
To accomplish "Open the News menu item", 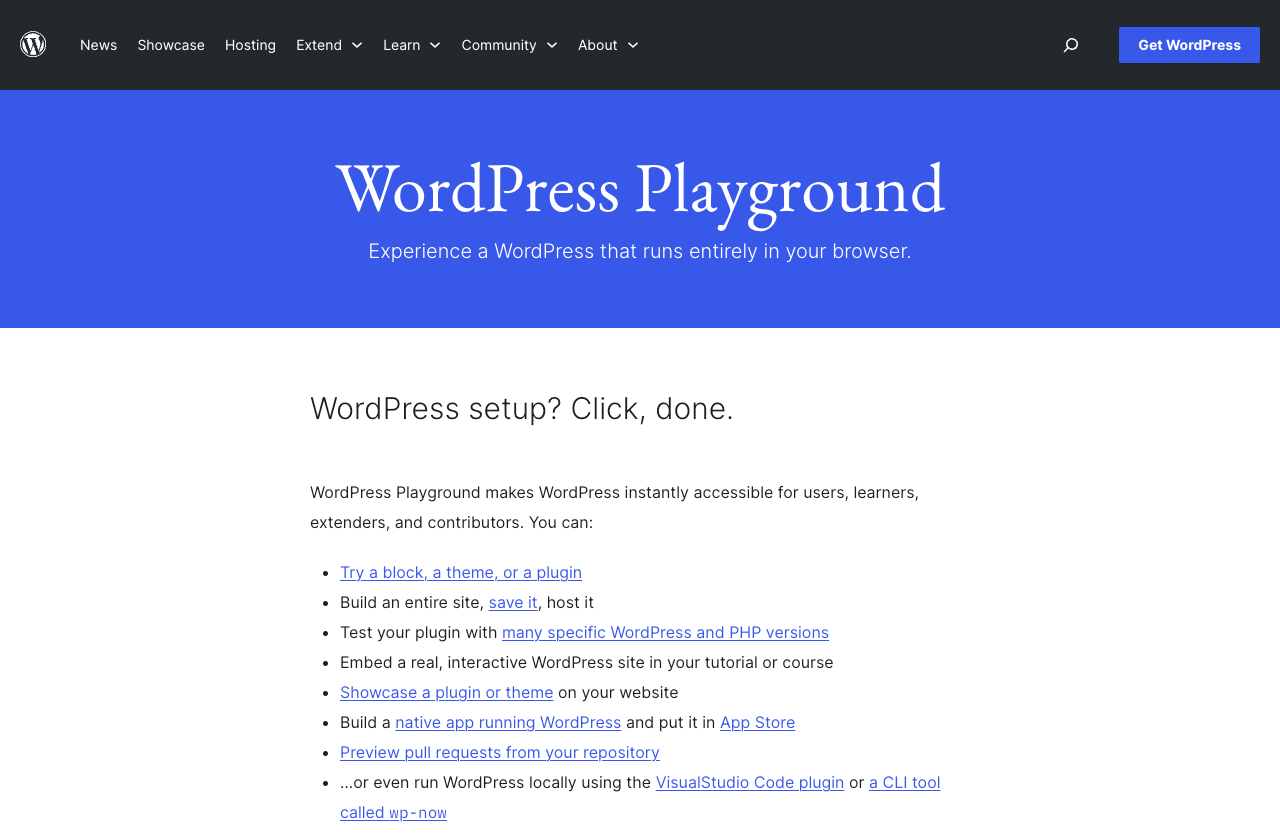I will tap(98, 45).
